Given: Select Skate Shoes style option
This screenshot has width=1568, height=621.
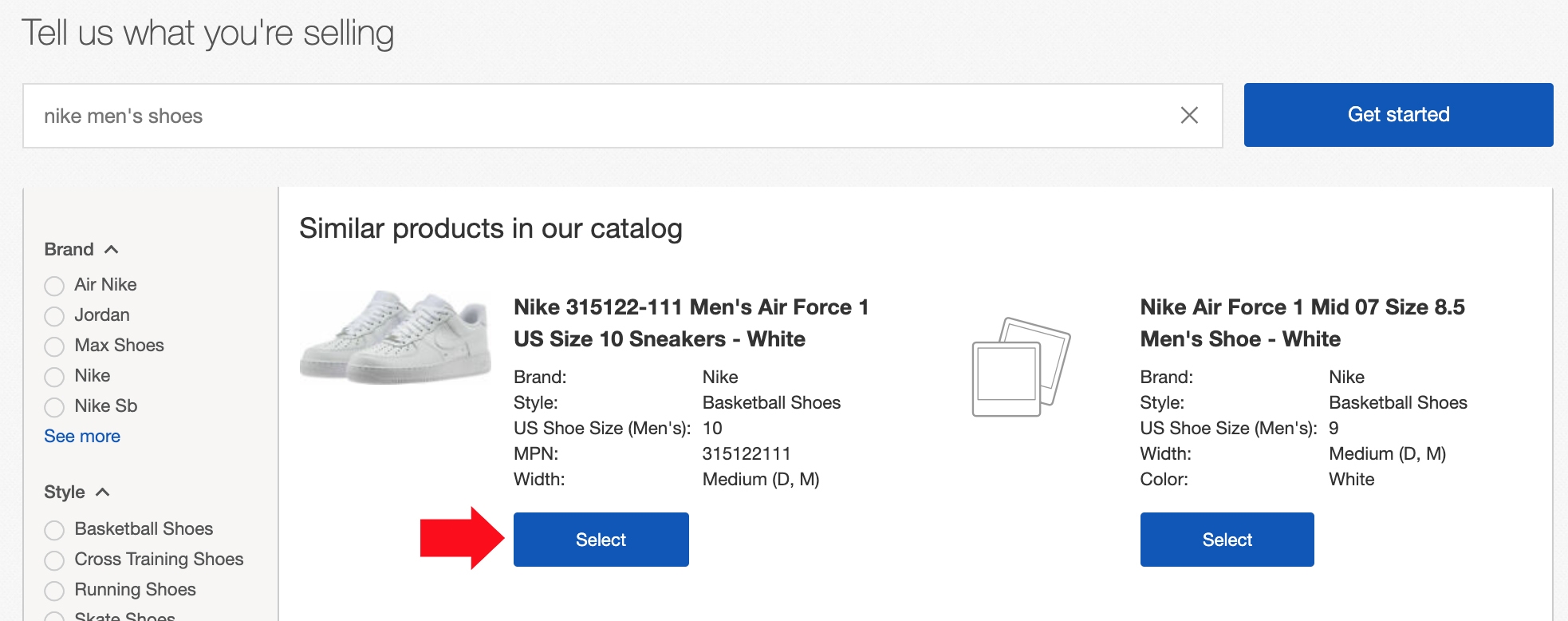Looking at the screenshot, I should pyautogui.click(x=54, y=616).
